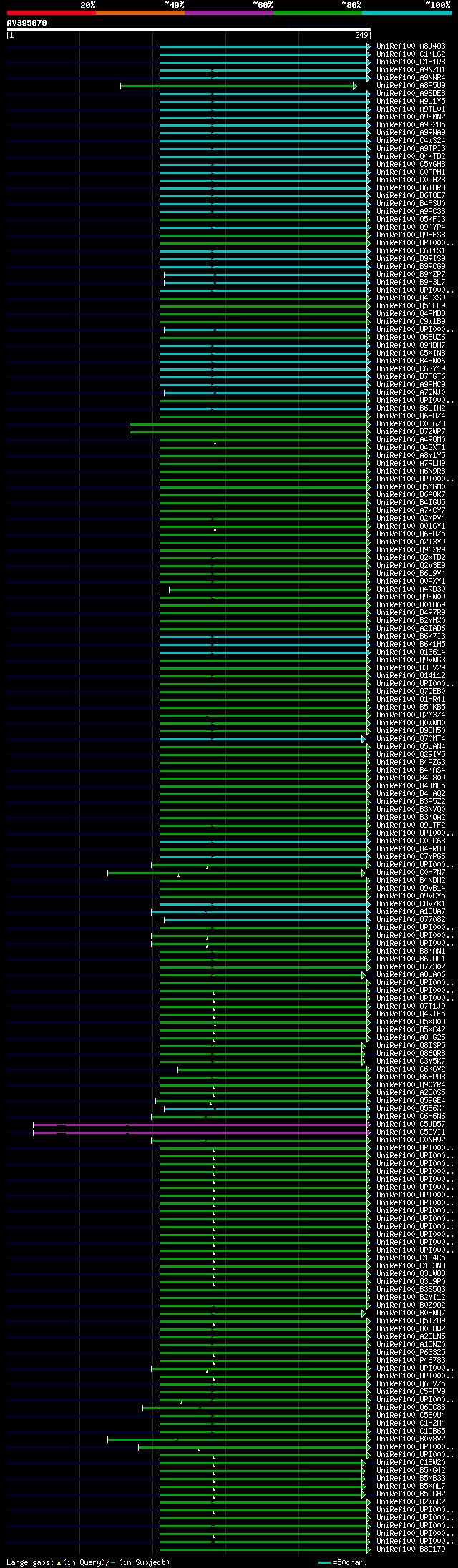Click the green alignment bar for UniRef100_A8P5W9
The height and width of the screenshot is (1568, 458).
click(238, 86)
